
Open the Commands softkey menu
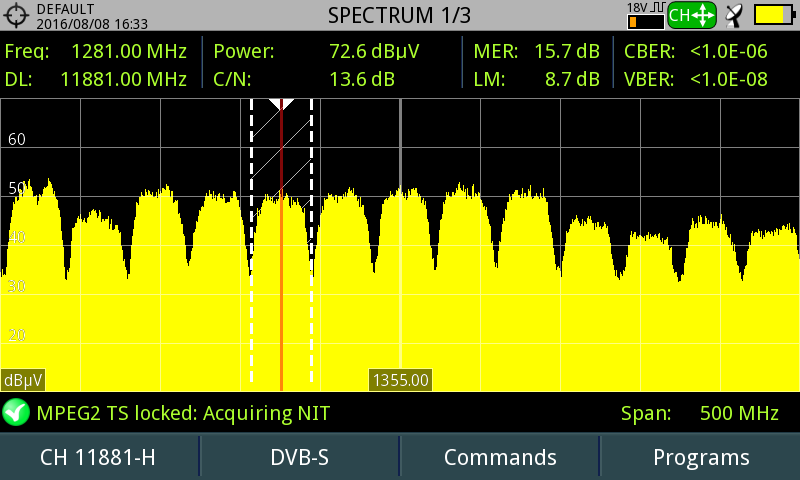(500, 458)
